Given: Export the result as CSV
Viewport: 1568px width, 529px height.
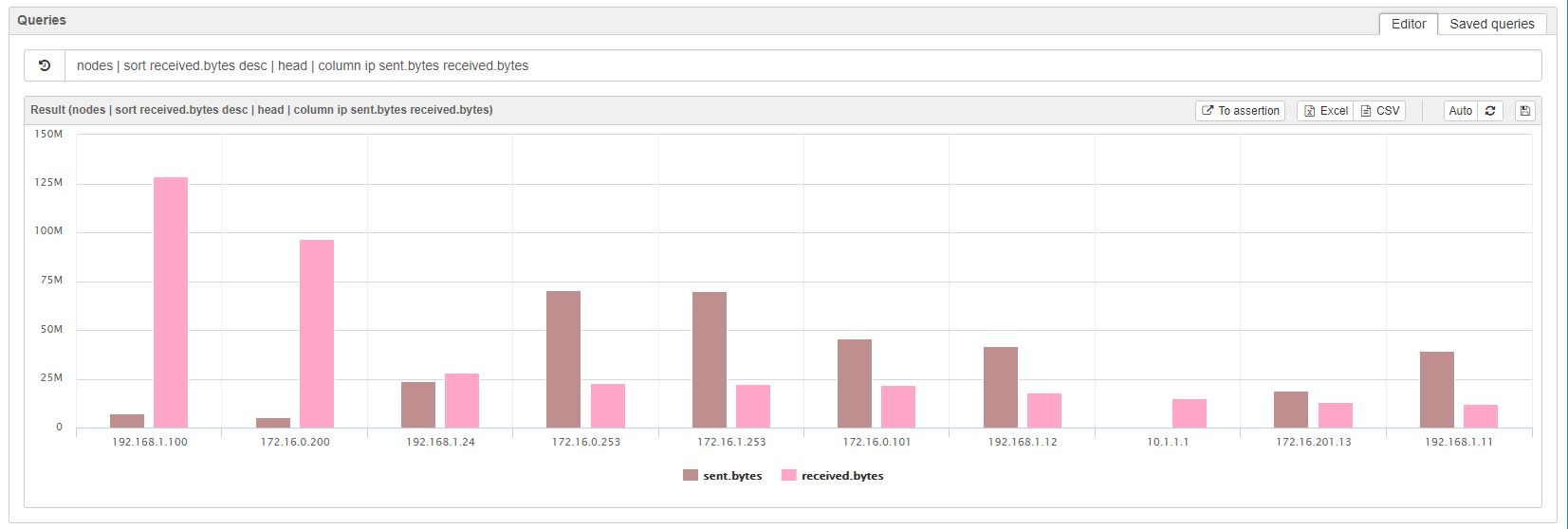Looking at the screenshot, I should point(1380,111).
